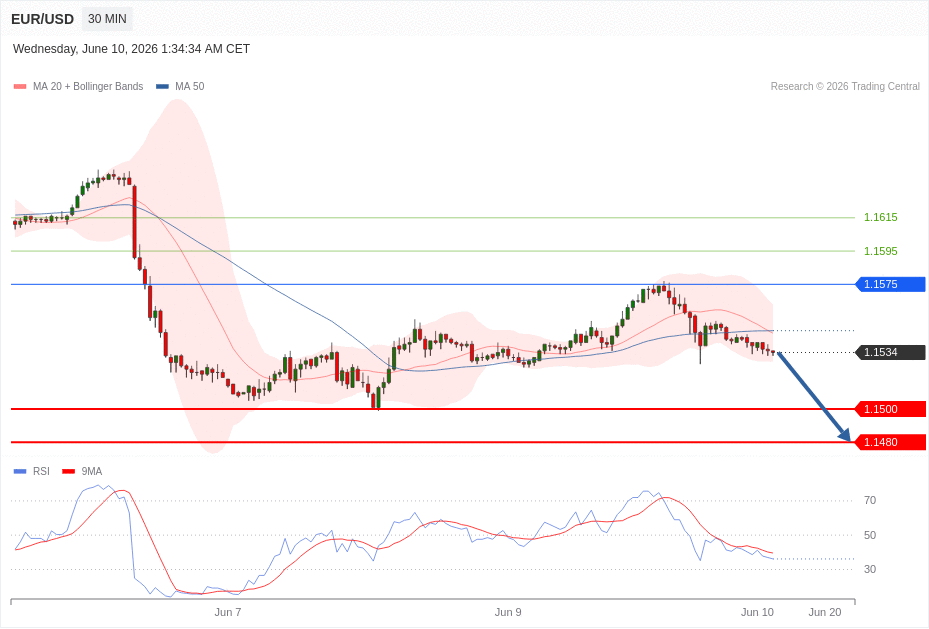Toggle the MA 20 + Bollinger Bands legend
The image size is (929, 629).
[79, 86]
